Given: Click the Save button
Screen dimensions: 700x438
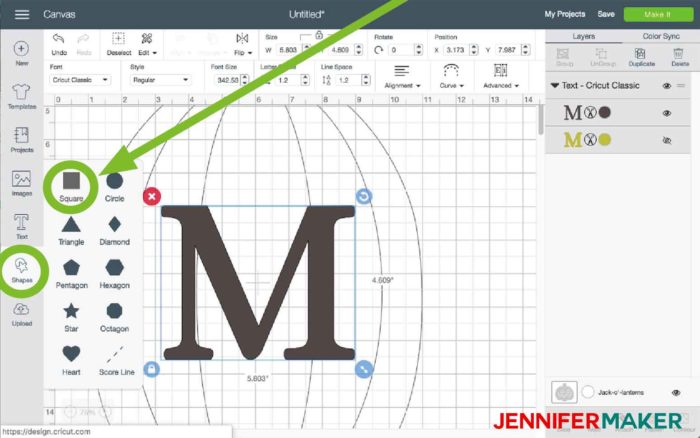Looking at the screenshot, I should point(606,14).
